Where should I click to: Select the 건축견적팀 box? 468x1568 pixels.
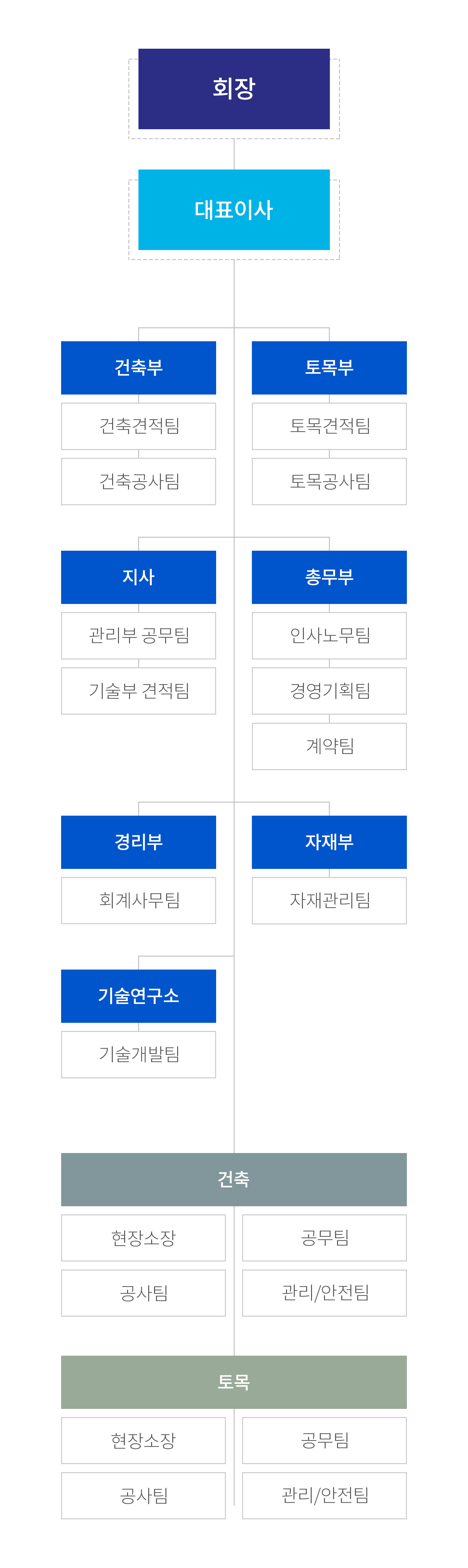tap(138, 426)
